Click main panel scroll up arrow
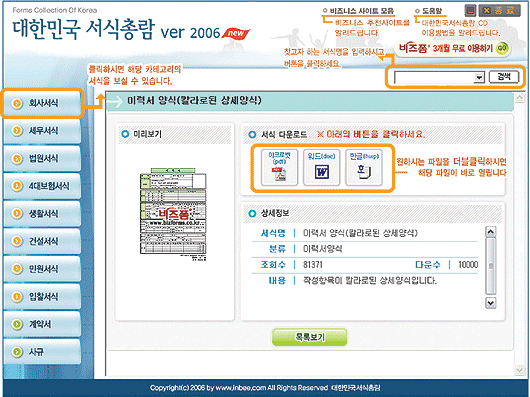Image resolution: width=530 pixels, height=397 pixels. (519, 98)
